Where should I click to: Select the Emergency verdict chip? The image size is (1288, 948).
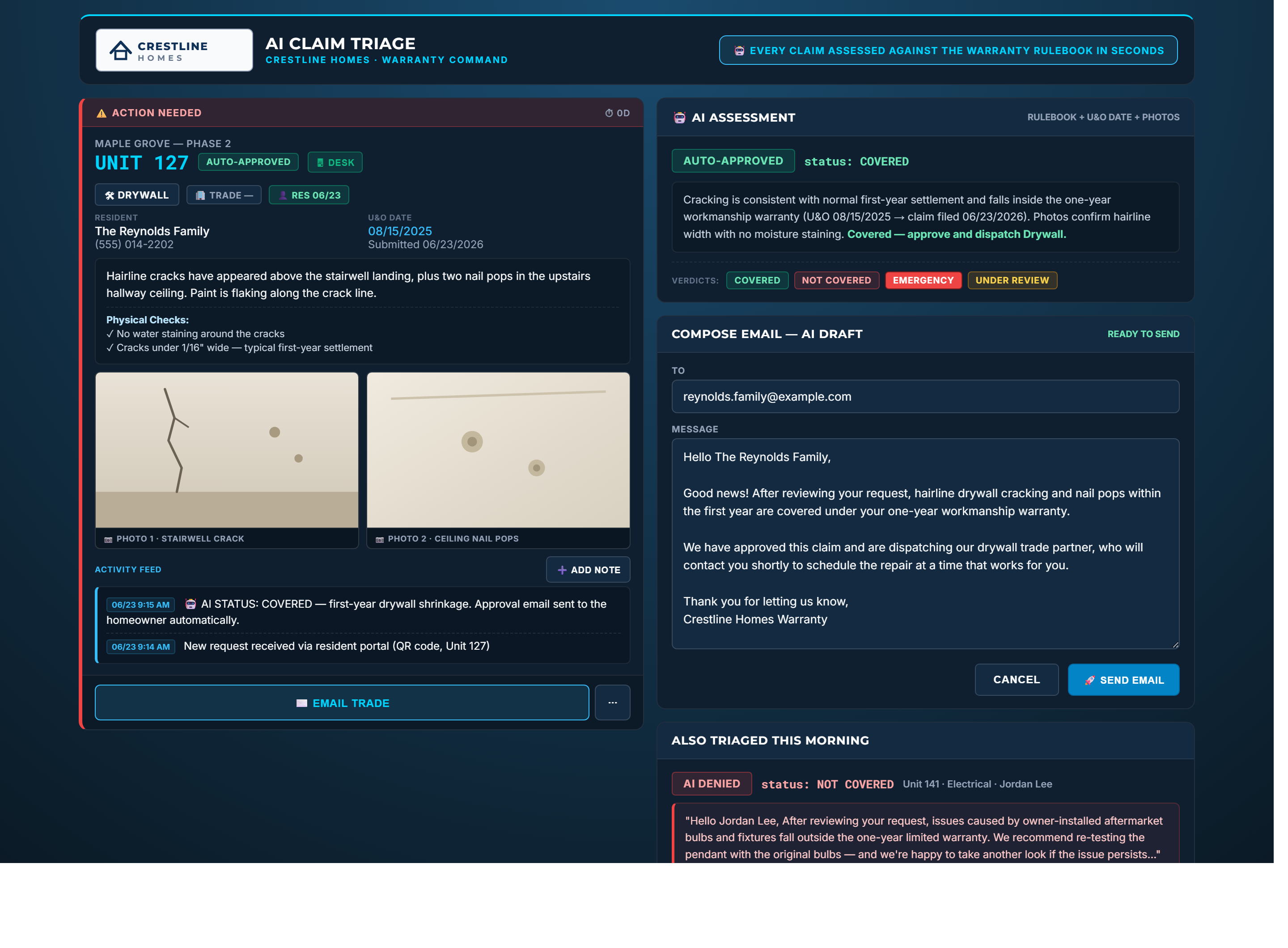pyautogui.click(x=923, y=280)
